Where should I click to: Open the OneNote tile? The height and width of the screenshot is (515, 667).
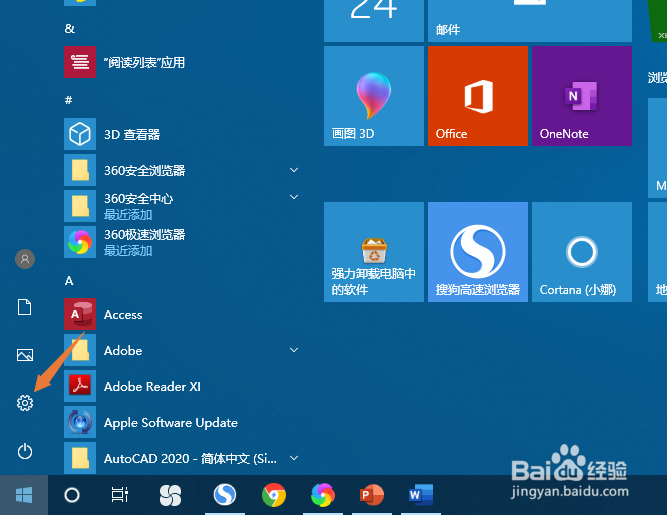[582, 96]
